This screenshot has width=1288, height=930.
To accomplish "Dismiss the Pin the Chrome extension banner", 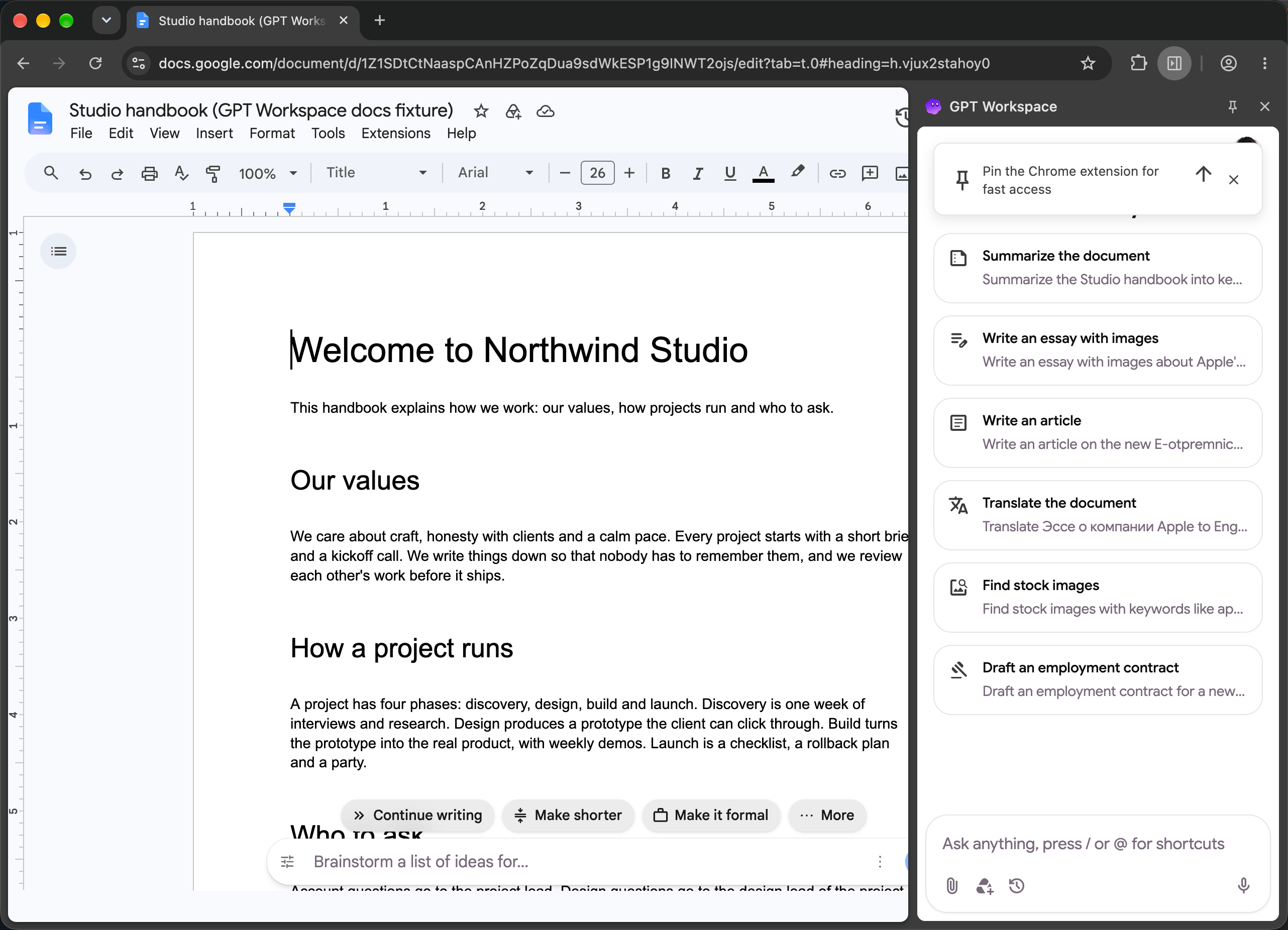I will 1233,180.
